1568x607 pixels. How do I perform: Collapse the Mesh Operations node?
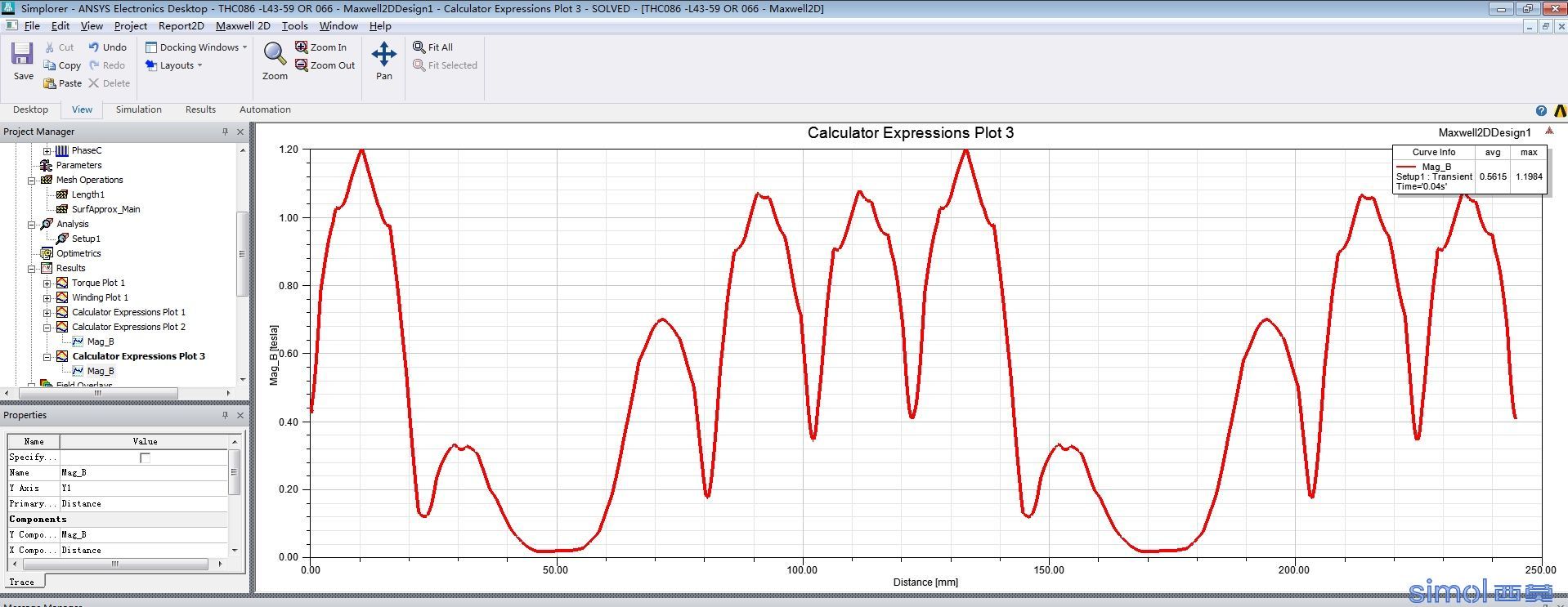31,180
